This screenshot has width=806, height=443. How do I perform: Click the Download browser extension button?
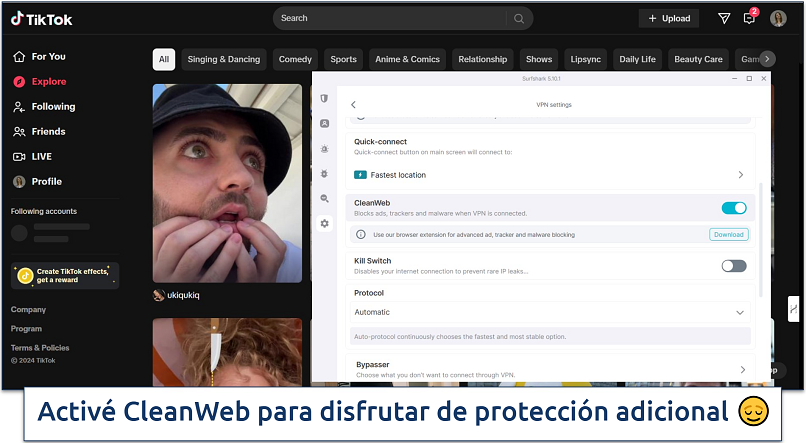[728, 235]
